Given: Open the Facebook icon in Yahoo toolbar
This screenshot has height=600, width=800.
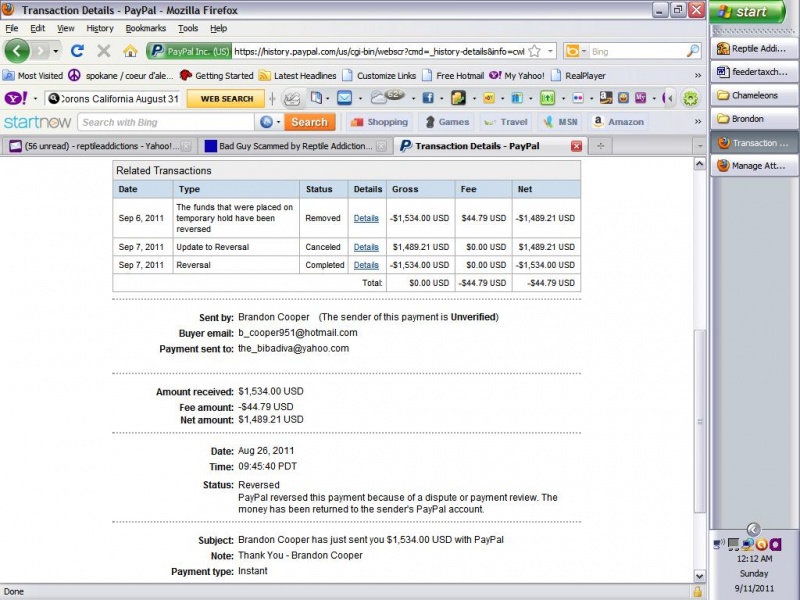Looking at the screenshot, I should 428,98.
